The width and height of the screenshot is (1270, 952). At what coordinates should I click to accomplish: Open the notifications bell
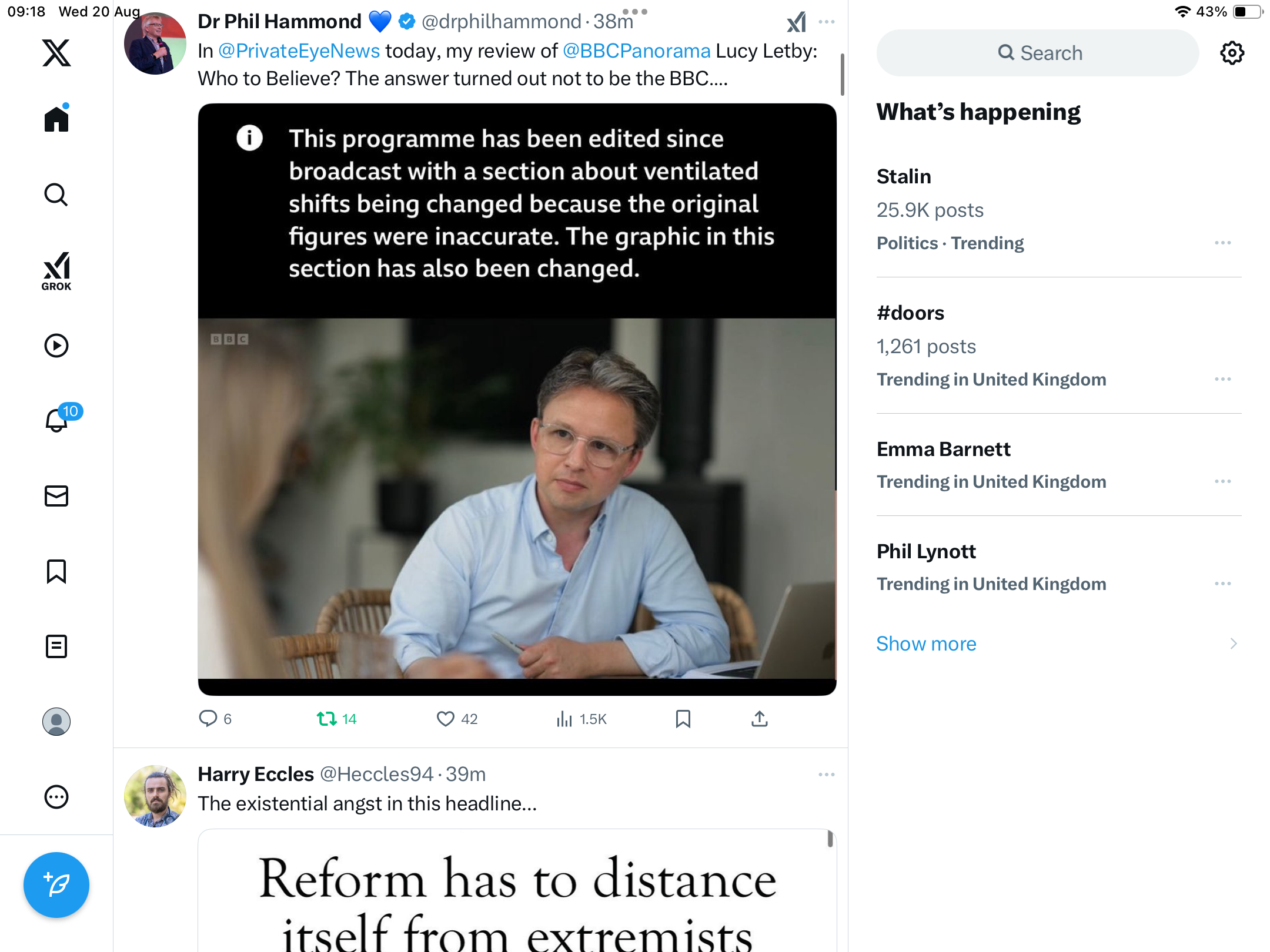pos(56,420)
